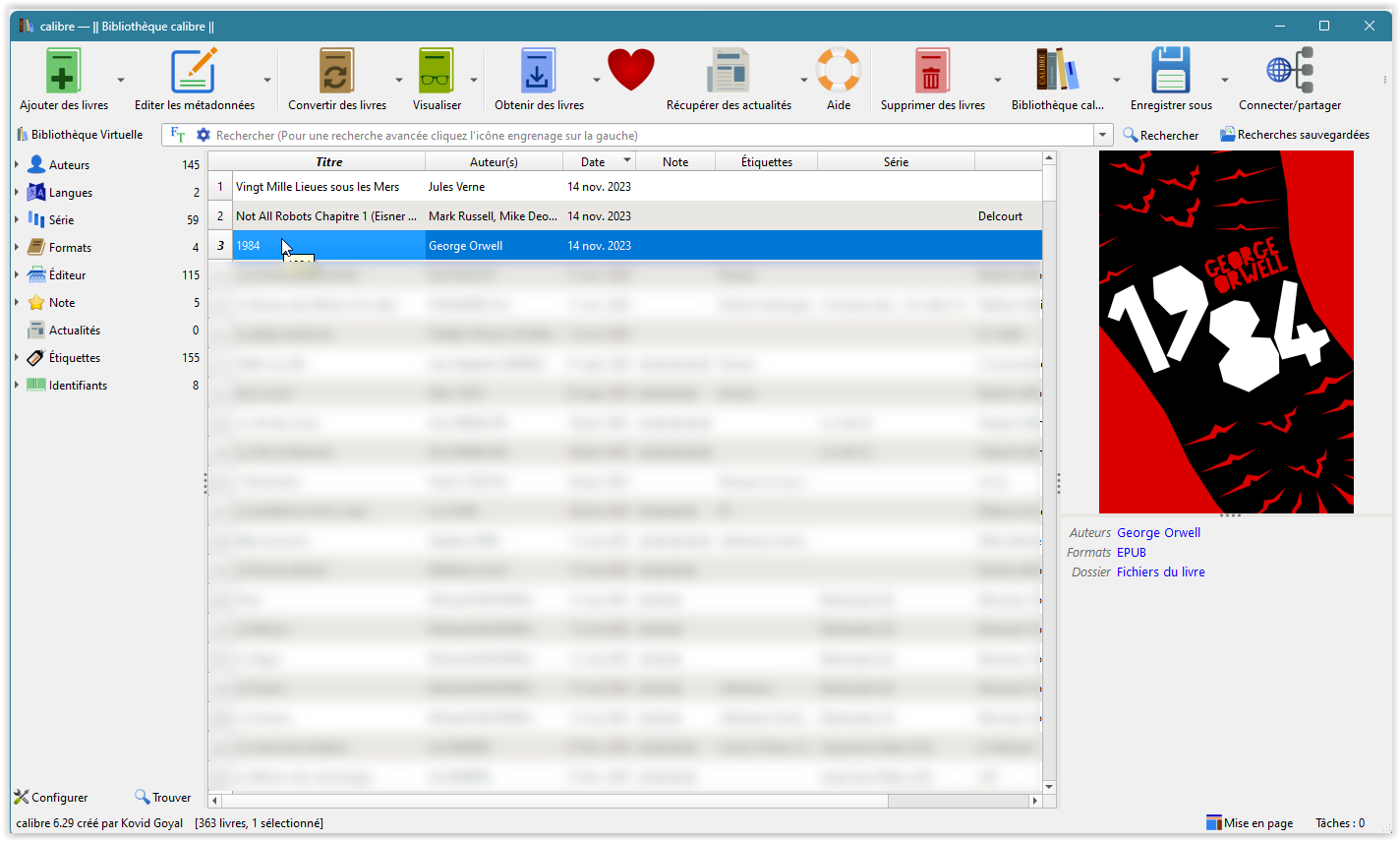Image resolution: width=1400 pixels, height=841 pixels.
Task: Open Connecter/partager
Action: click(x=1289, y=72)
